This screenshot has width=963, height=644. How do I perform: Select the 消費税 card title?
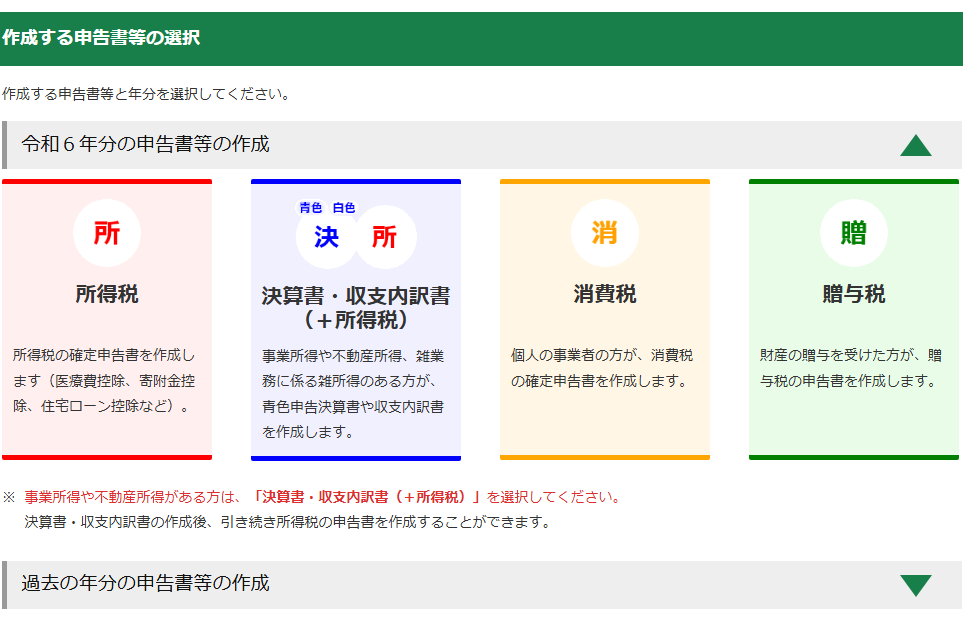604,294
